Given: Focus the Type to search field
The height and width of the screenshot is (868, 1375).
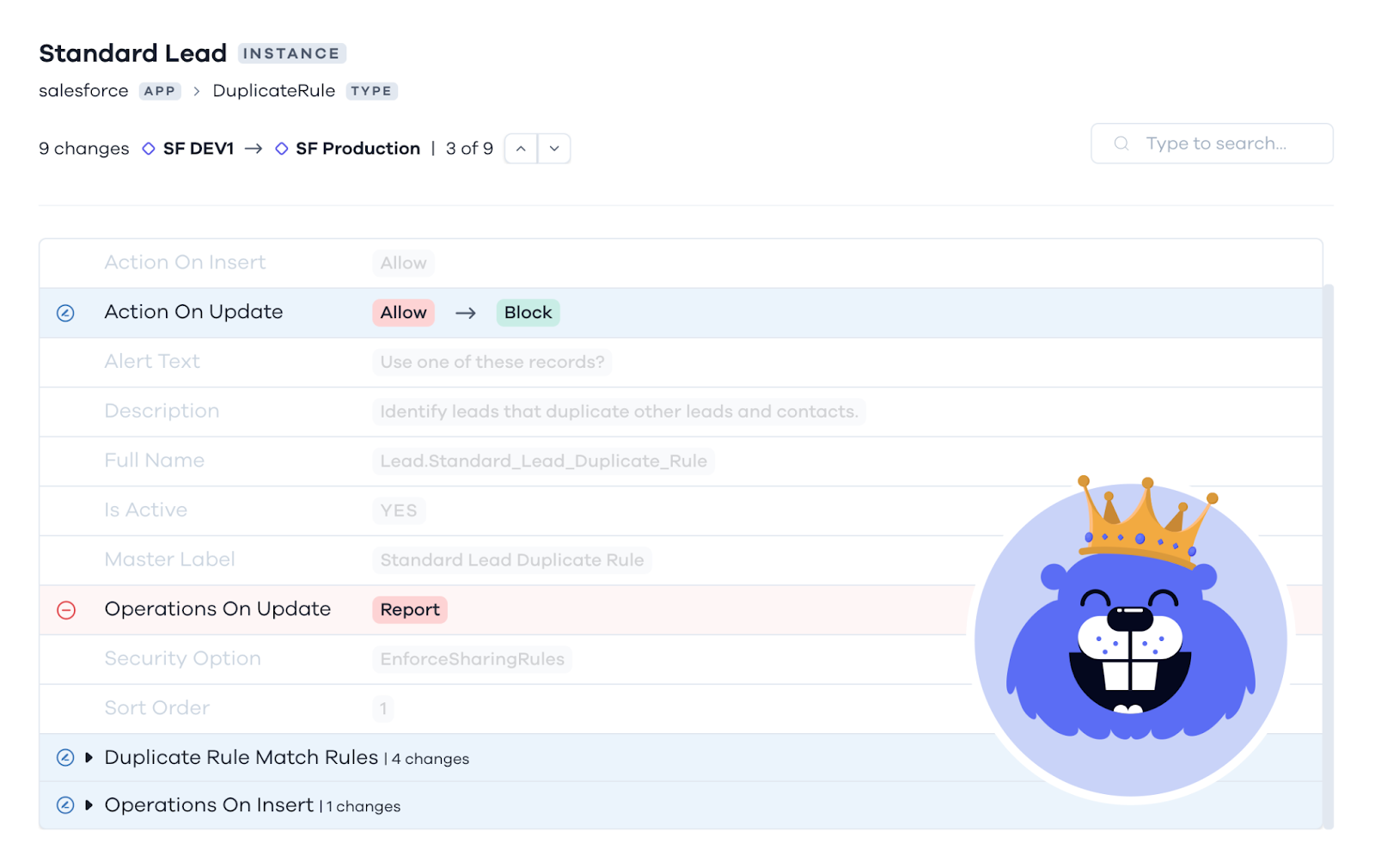Looking at the screenshot, I should tap(1212, 144).
